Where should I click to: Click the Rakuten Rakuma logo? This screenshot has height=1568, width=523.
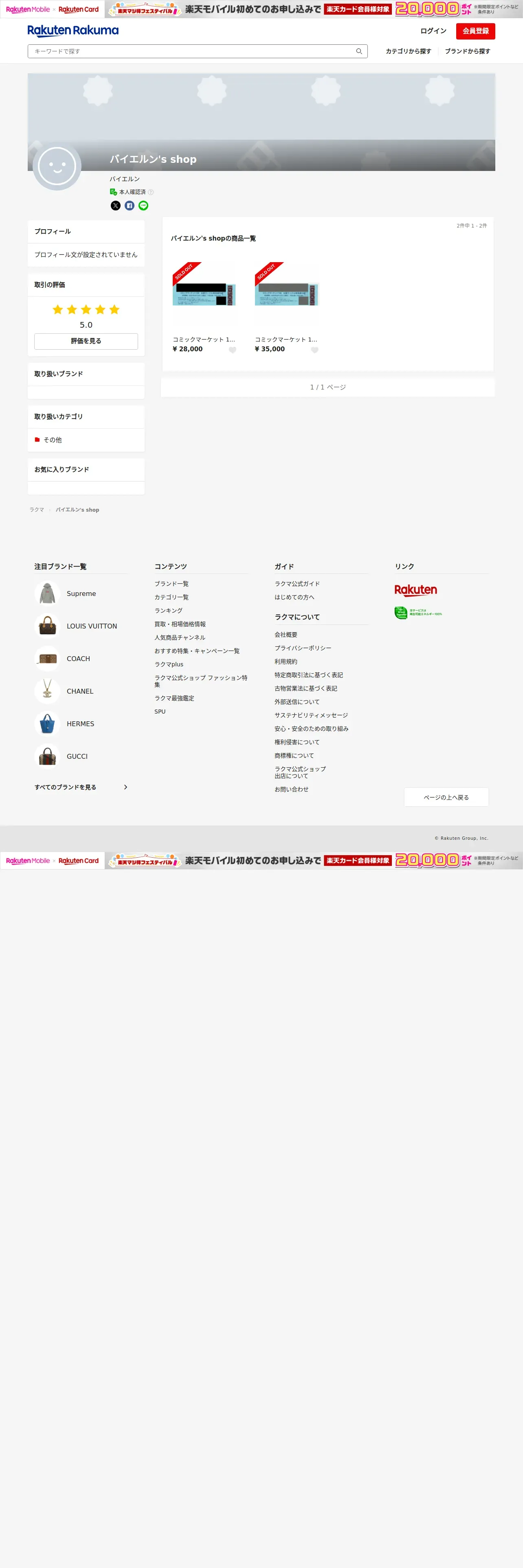click(73, 31)
